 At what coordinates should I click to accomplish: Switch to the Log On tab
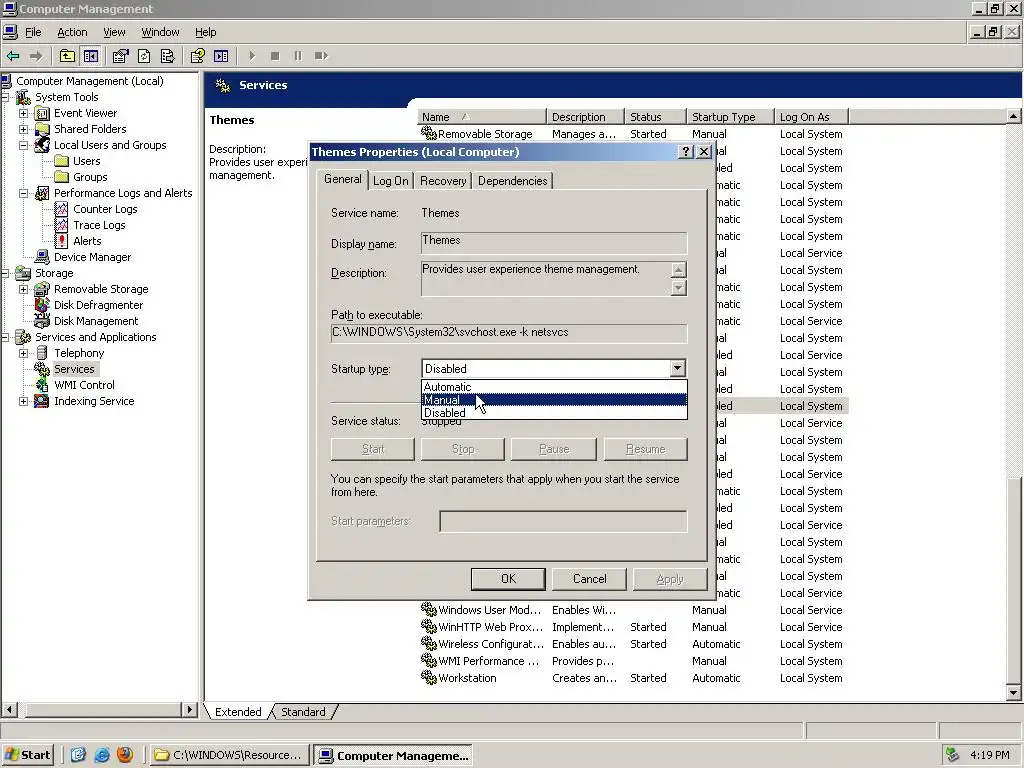click(x=391, y=181)
